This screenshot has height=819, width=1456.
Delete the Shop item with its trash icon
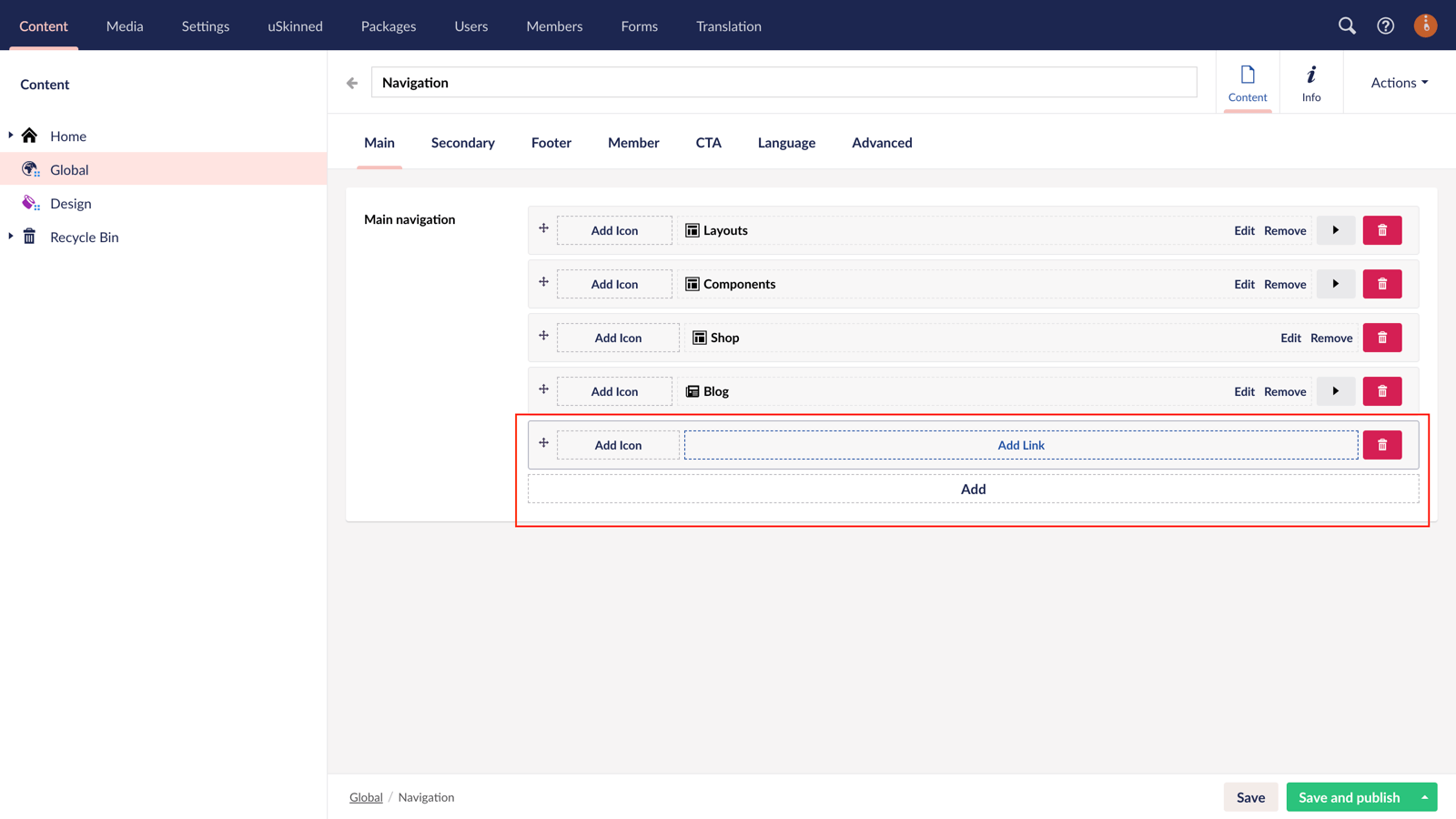pos(1382,337)
